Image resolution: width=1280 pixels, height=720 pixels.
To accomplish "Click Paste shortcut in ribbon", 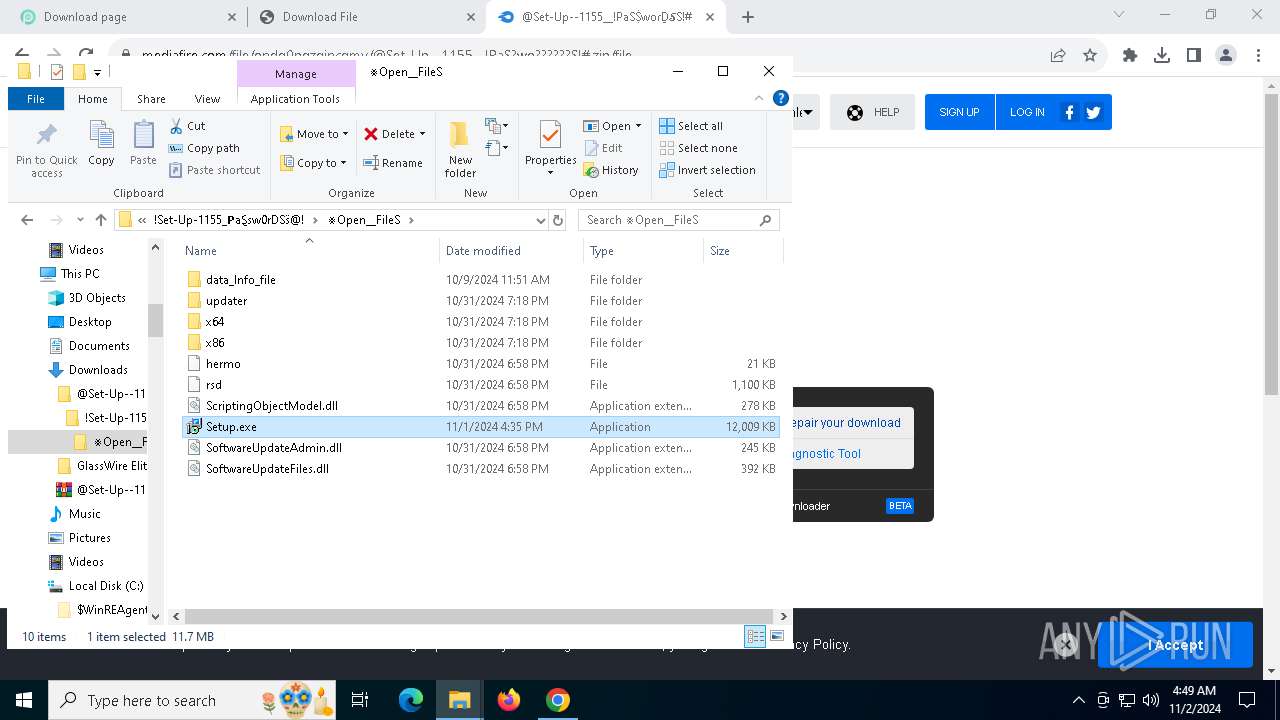I will [215, 170].
